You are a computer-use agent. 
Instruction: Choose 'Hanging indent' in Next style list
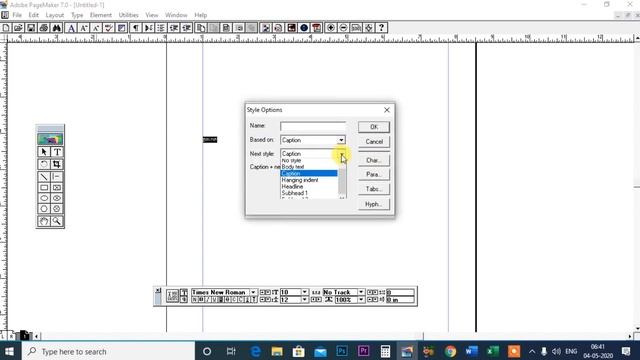pyautogui.click(x=309, y=180)
